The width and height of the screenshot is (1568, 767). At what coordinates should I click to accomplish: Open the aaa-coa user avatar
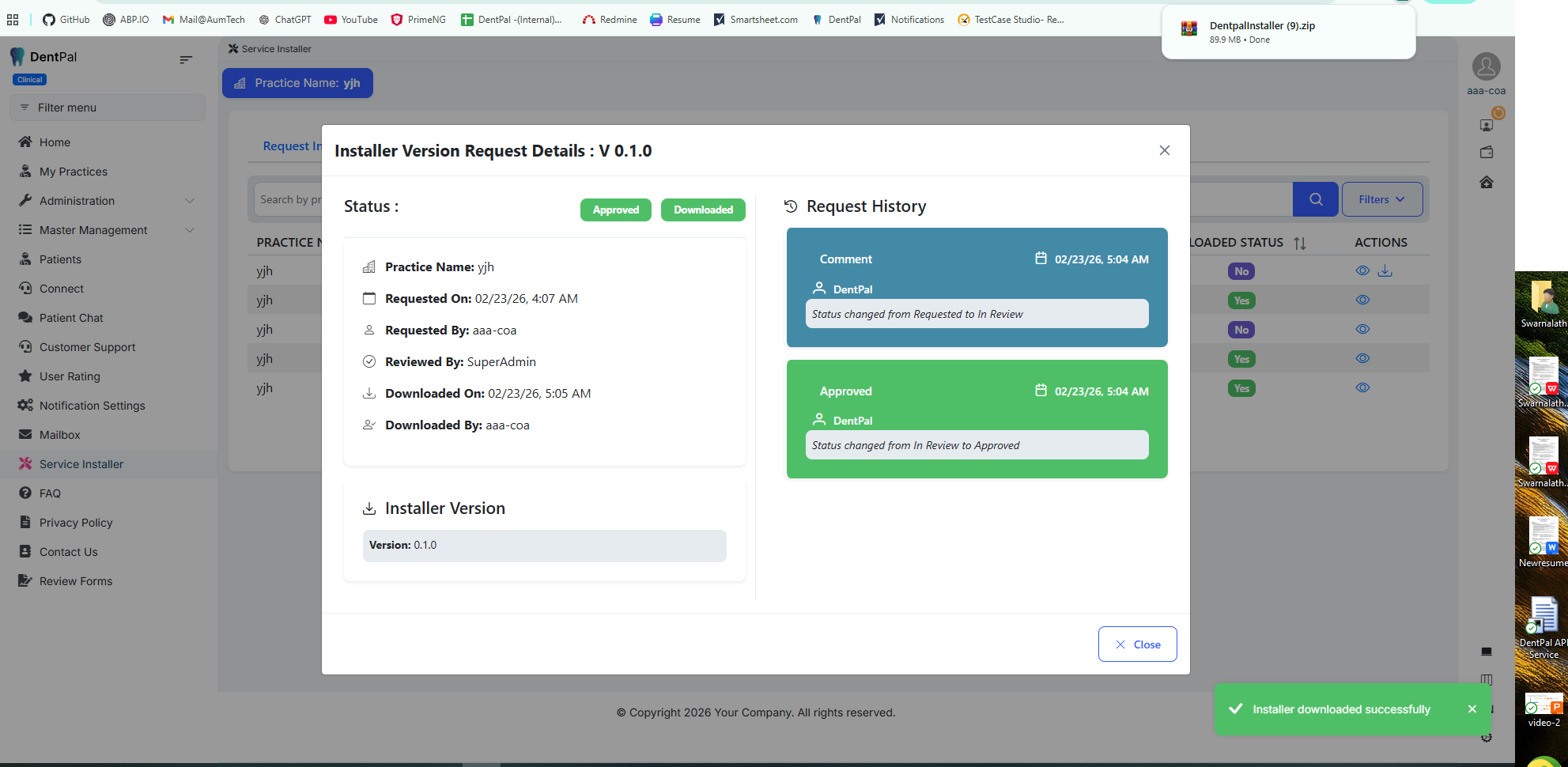(1486, 67)
